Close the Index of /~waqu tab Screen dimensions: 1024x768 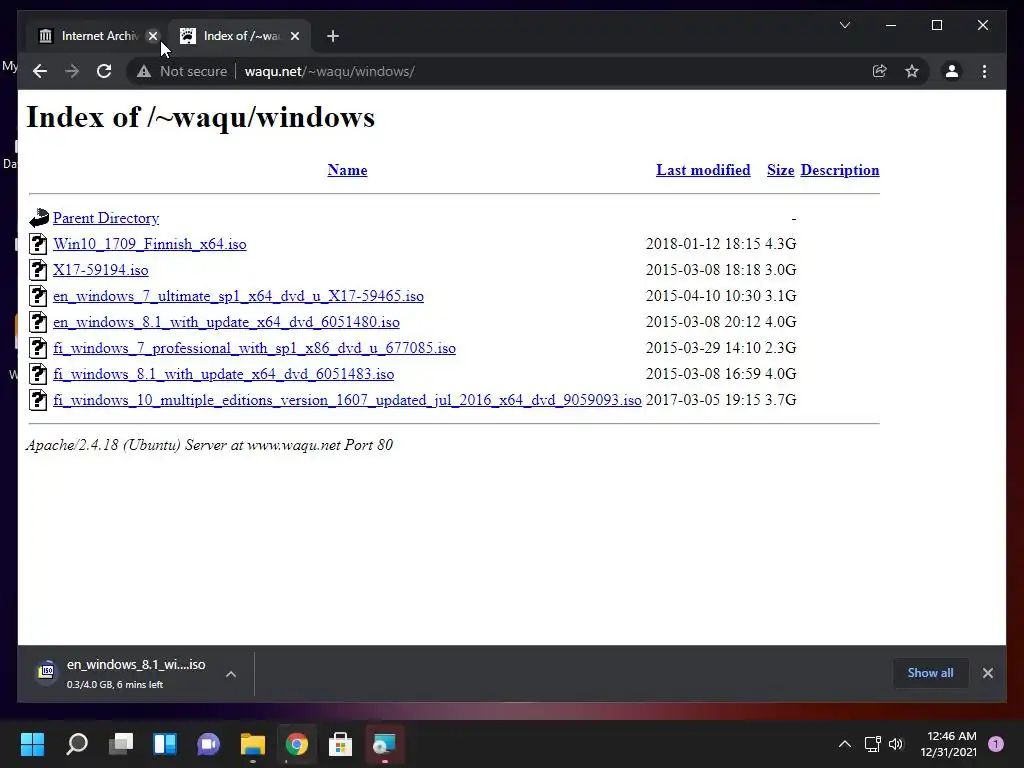[x=295, y=36]
